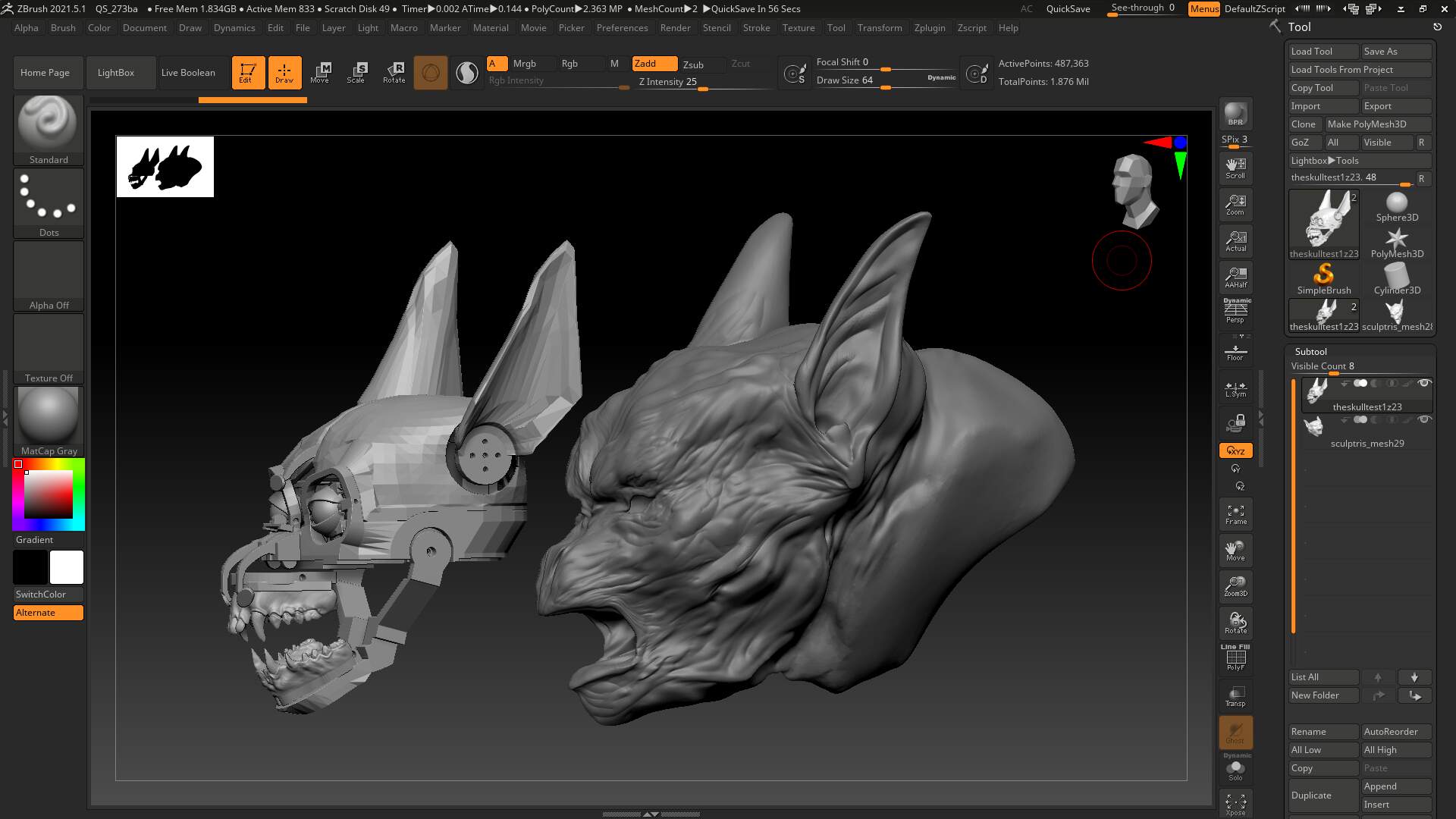Viewport: 1456px width, 819px height.
Task: Select the SimpleBrush tool icon
Action: point(1323,279)
